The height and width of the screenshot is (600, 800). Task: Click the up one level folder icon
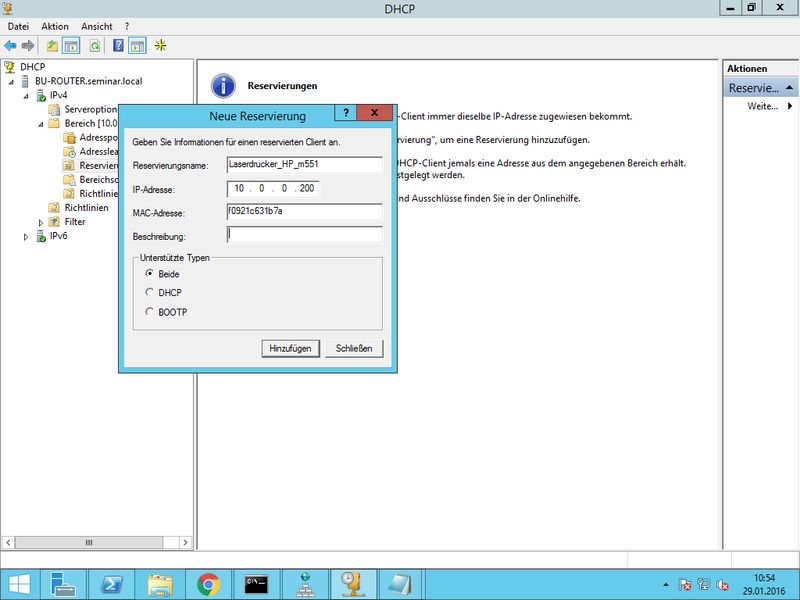click(52, 46)
